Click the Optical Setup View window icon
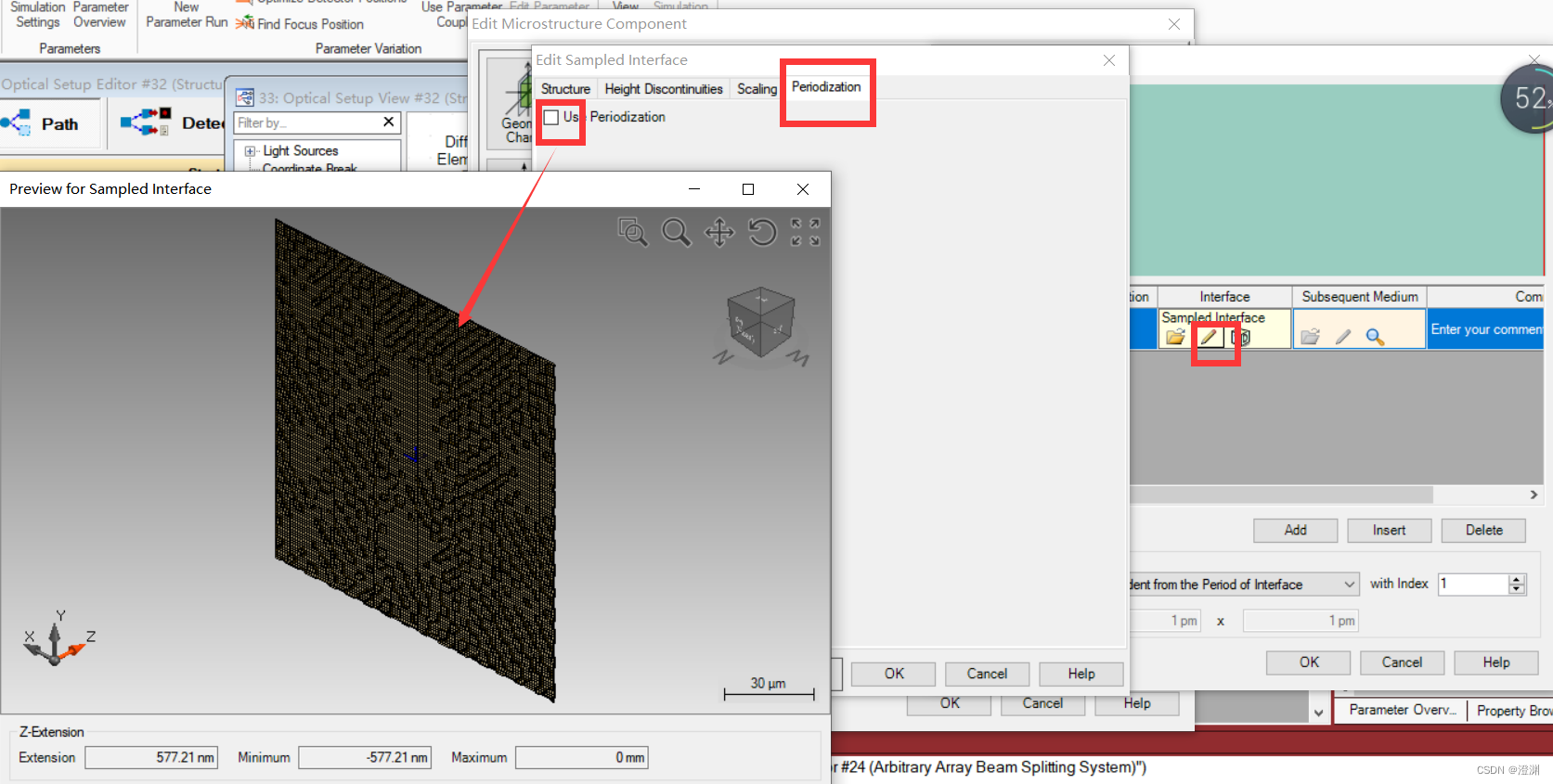Image resolution: width=1553 pixels, height=784 pixels. 245,97
